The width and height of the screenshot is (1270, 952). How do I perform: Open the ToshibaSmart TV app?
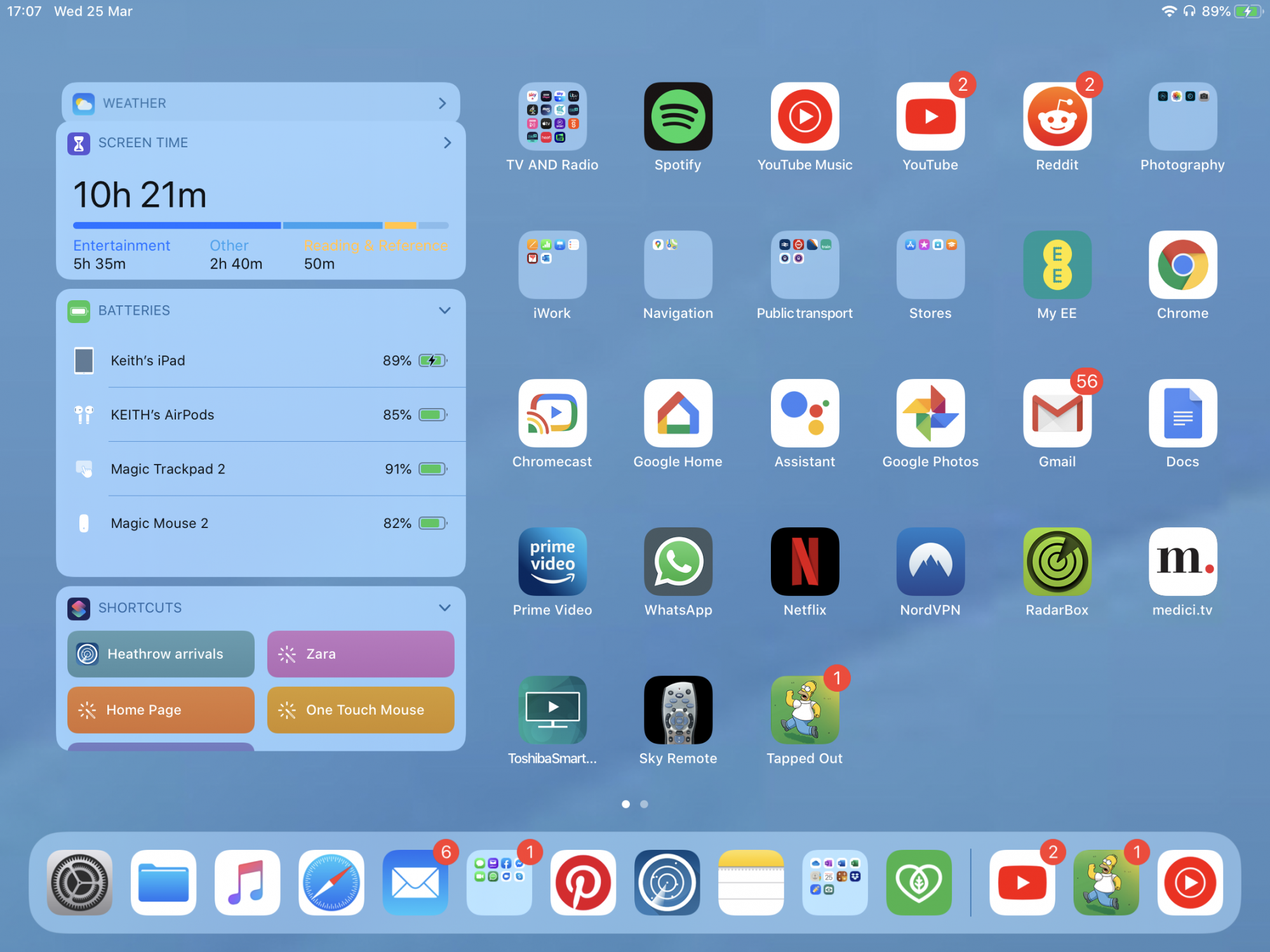[x=552, y=710]
